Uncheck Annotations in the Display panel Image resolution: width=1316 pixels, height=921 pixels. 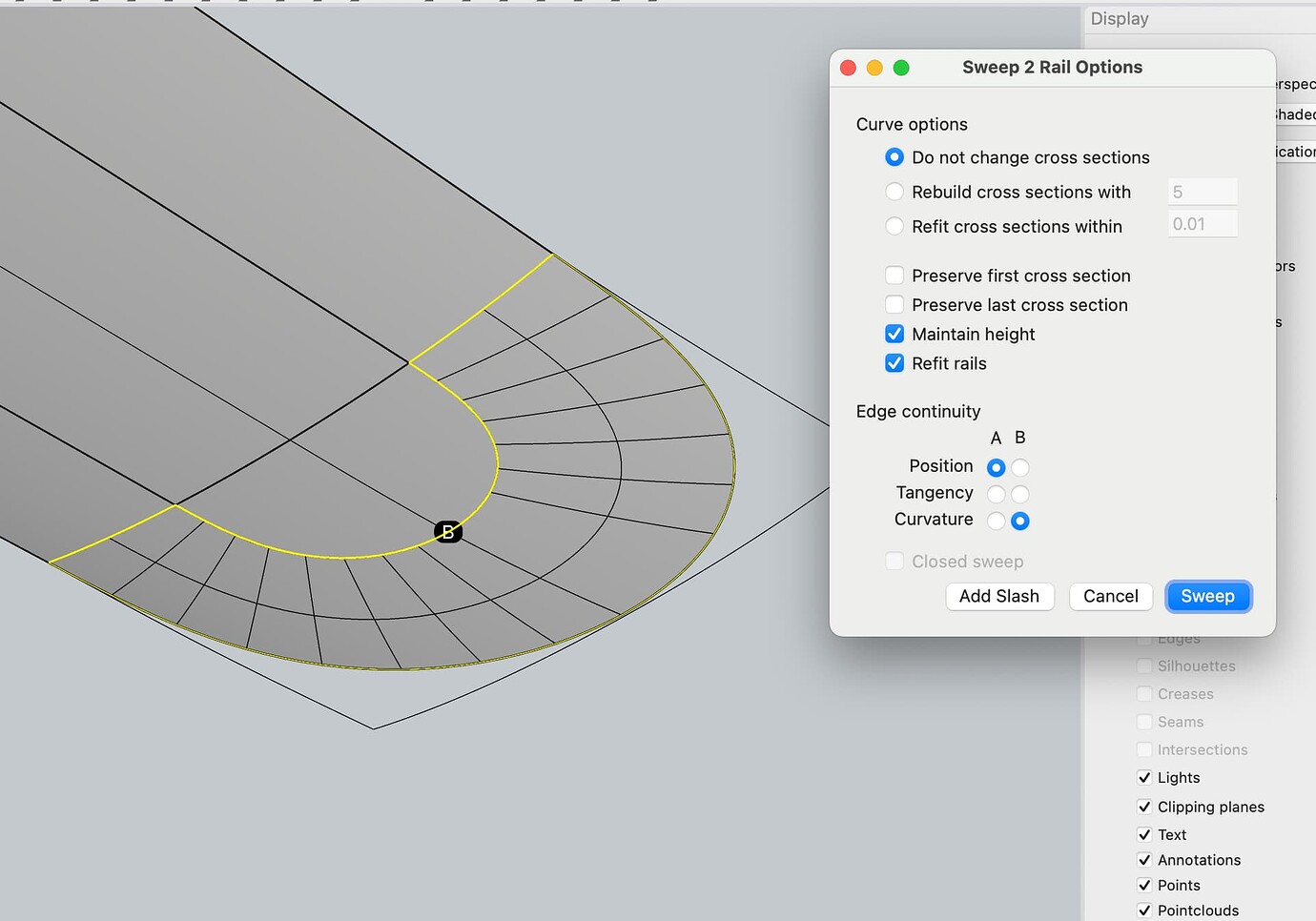pos(1143,860)
